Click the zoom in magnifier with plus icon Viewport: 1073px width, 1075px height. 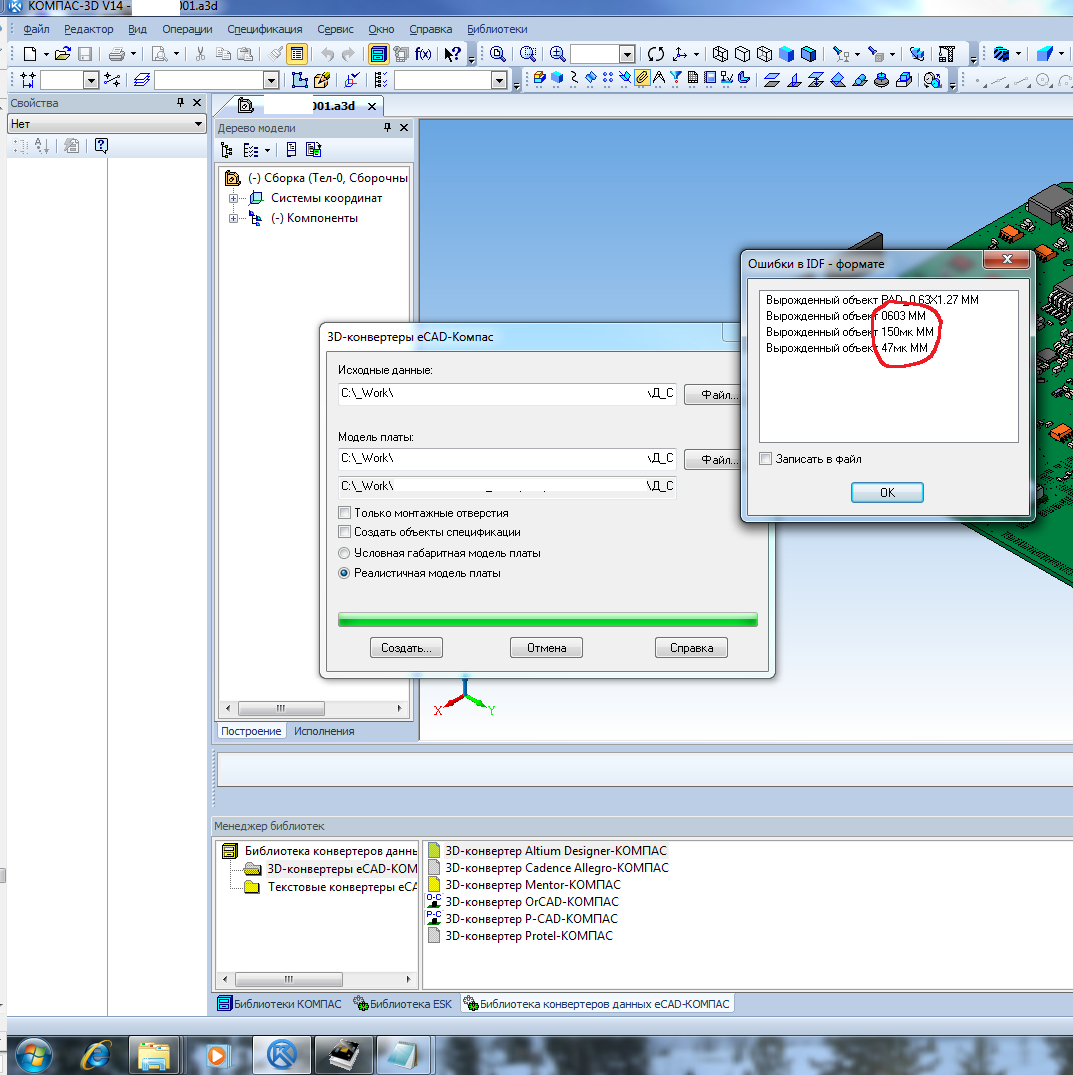click(557, 53)
